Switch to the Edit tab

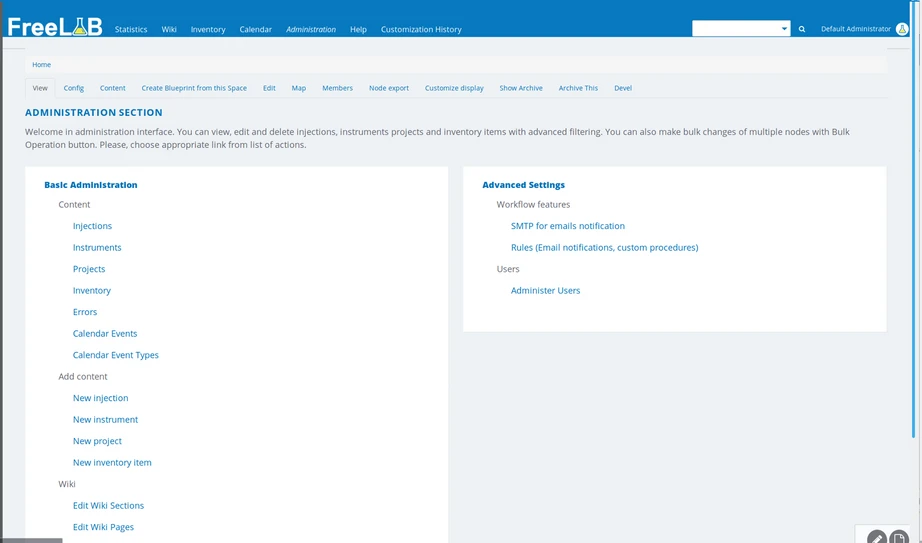tap(269, 88)
